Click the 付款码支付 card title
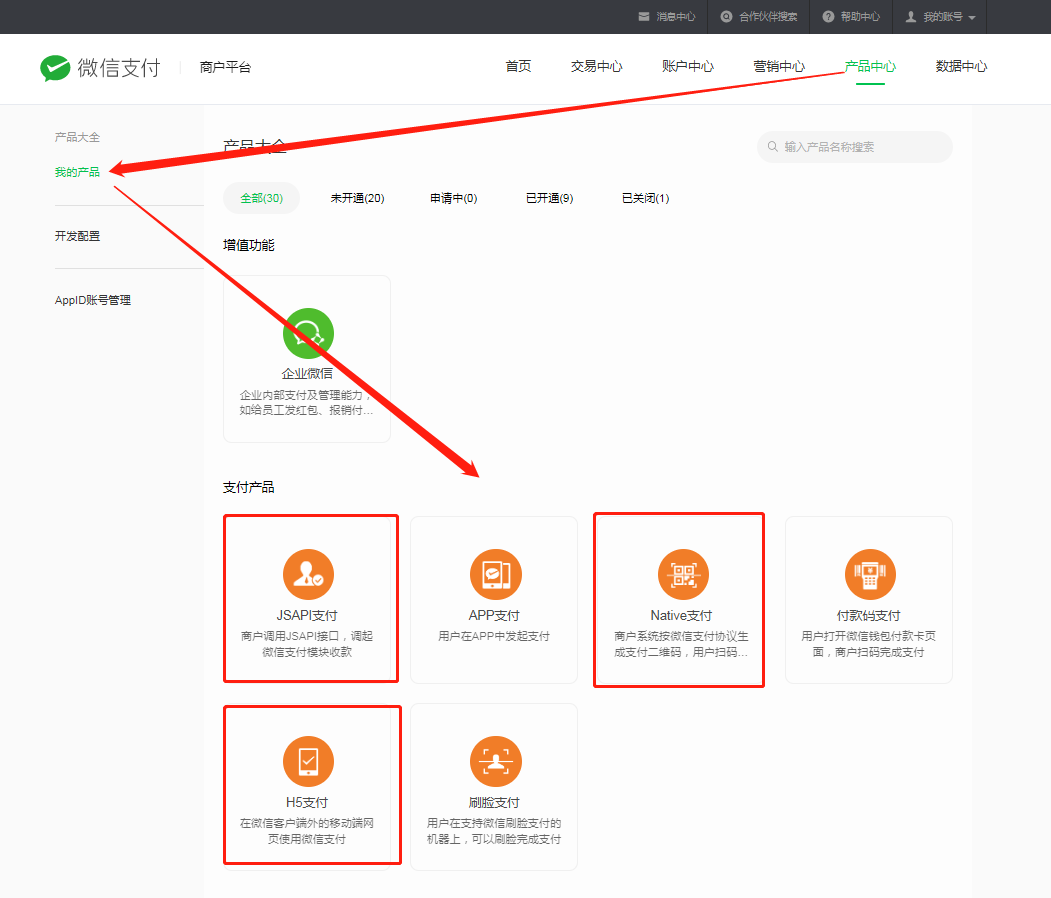The height and width of the screenshot is (898, 1051). pos(869,615)
